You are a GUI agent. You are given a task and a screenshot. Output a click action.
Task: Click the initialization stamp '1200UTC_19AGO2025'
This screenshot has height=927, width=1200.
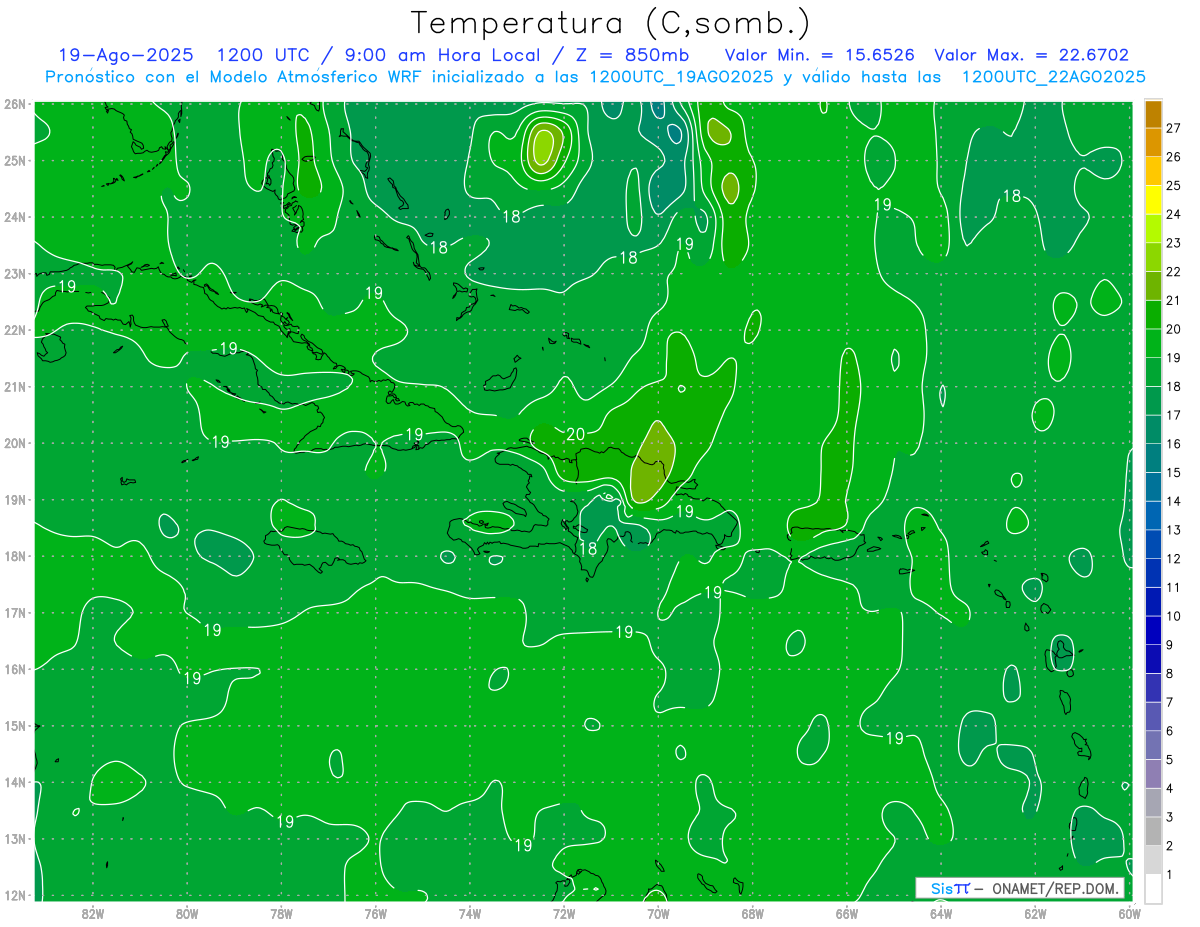[x=680, y=77]
